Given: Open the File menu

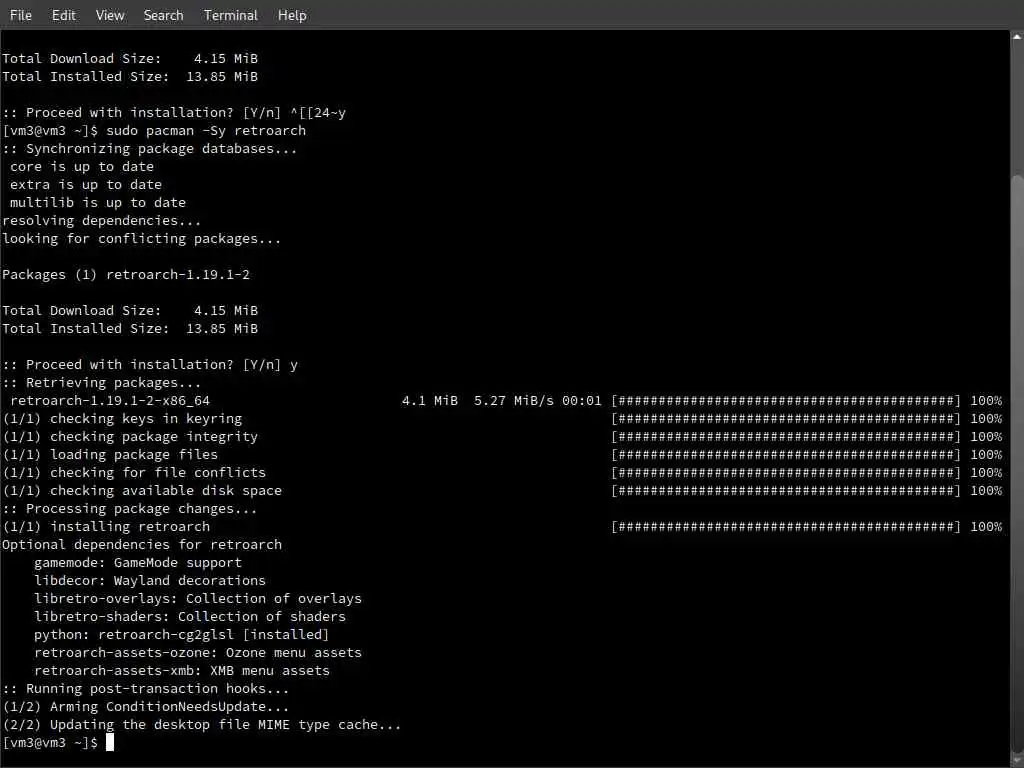Looking at the screenshot, I should pos(21,15).
